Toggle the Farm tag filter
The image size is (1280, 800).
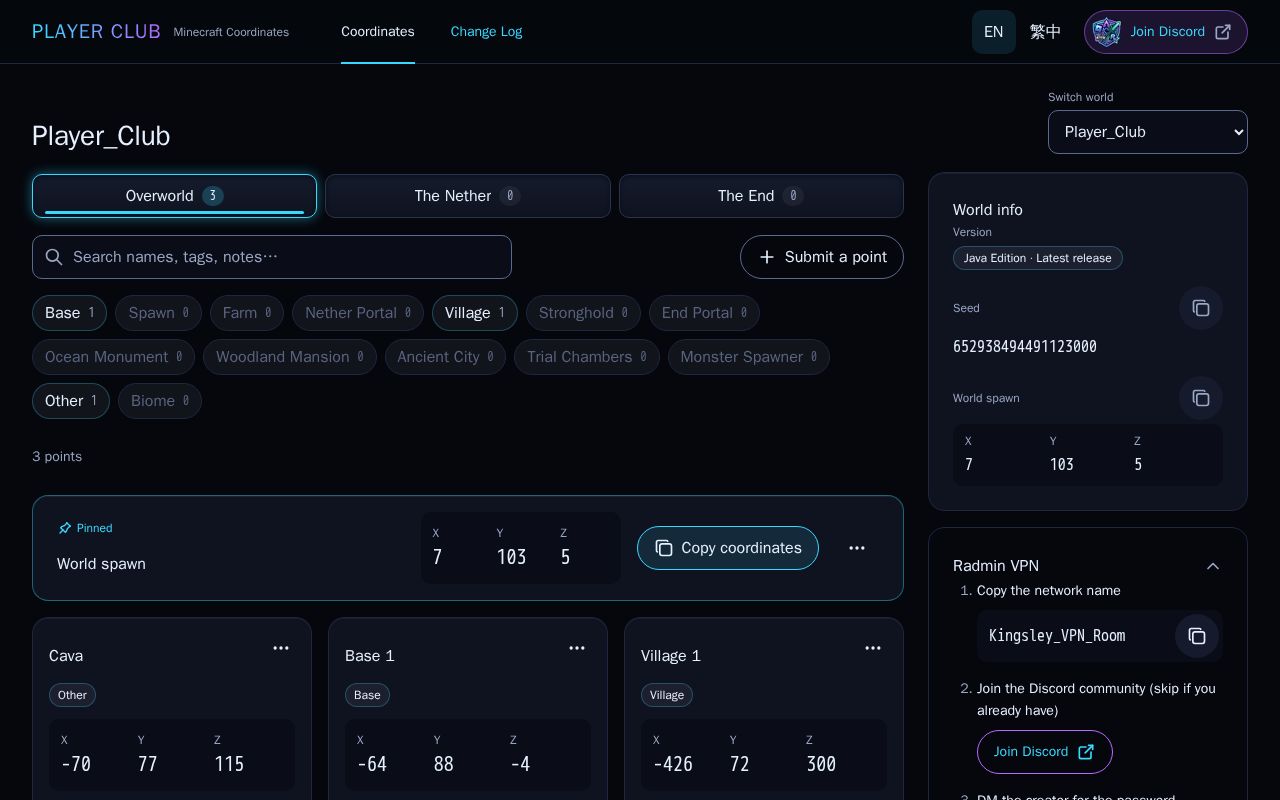(x=247, y=313)
